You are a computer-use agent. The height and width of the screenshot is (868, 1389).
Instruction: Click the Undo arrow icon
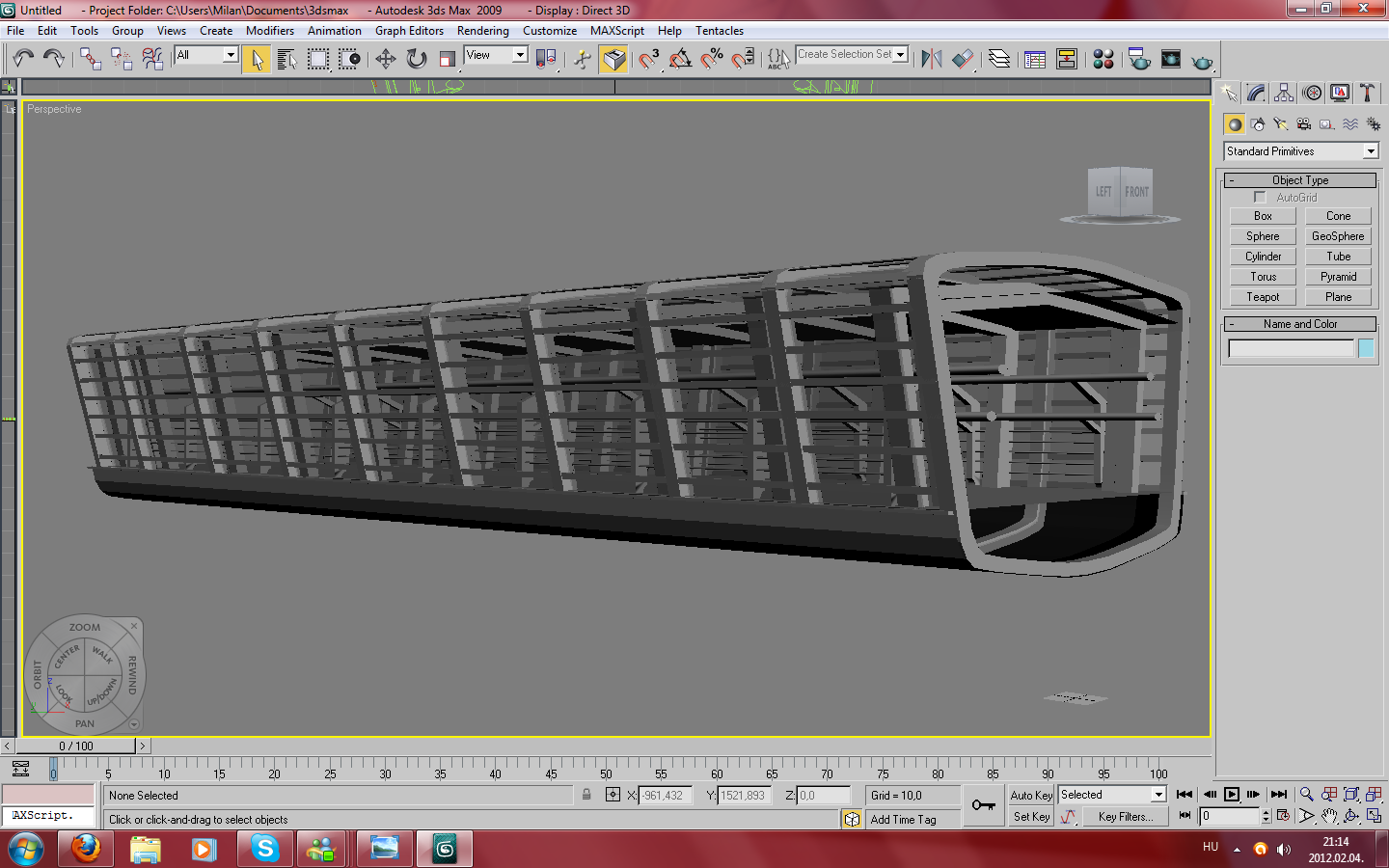(x=24, y=59)
